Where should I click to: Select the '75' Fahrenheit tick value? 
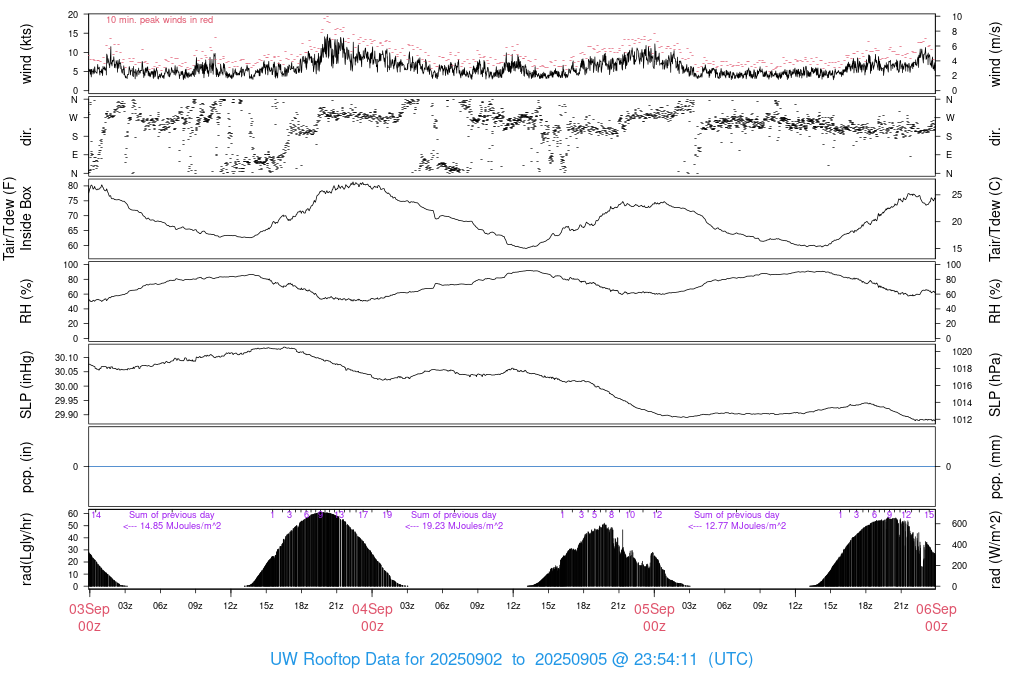click(x=73, y=200)
